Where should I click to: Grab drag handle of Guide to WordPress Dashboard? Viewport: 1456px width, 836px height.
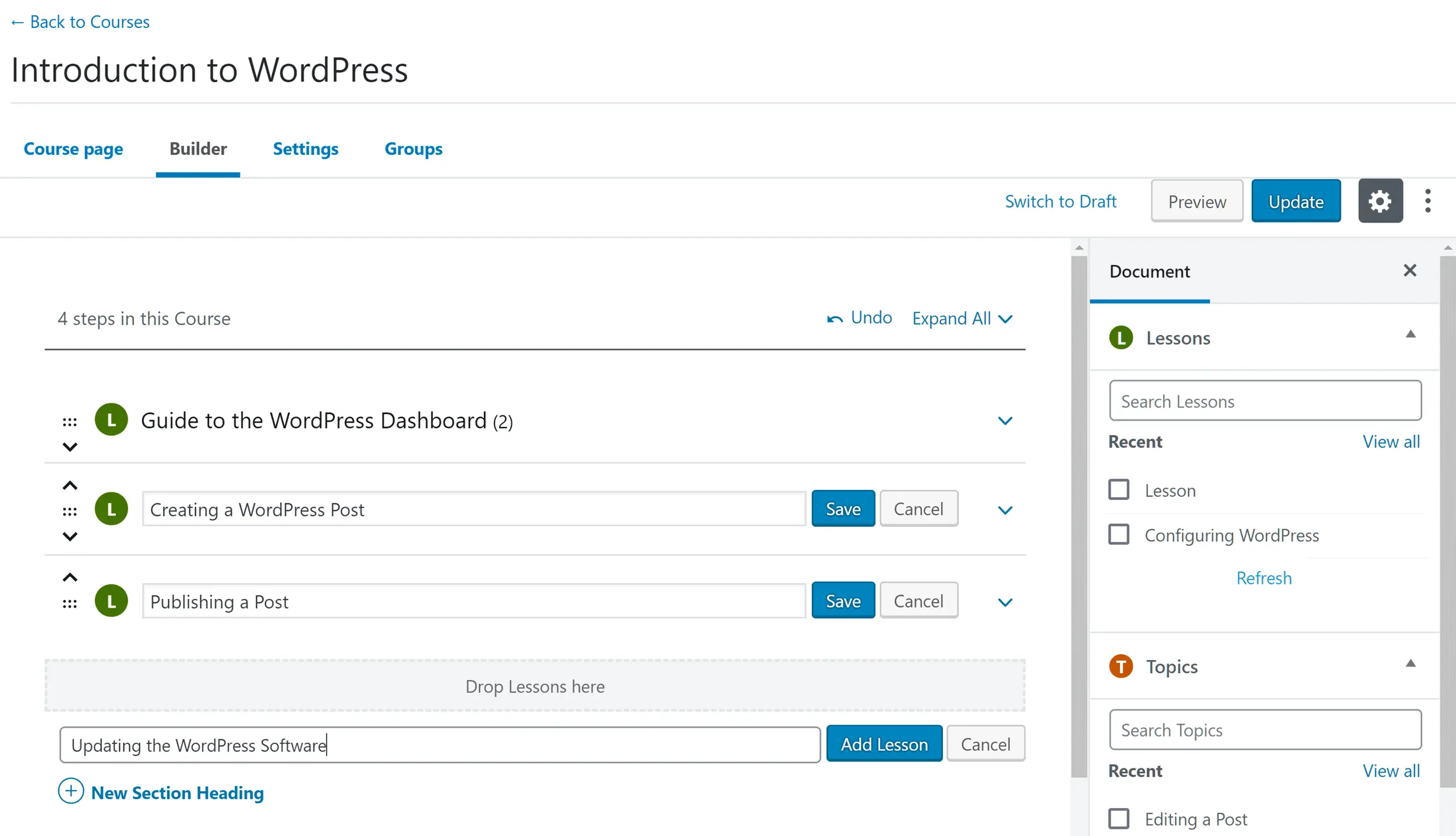tap(70, 421)
